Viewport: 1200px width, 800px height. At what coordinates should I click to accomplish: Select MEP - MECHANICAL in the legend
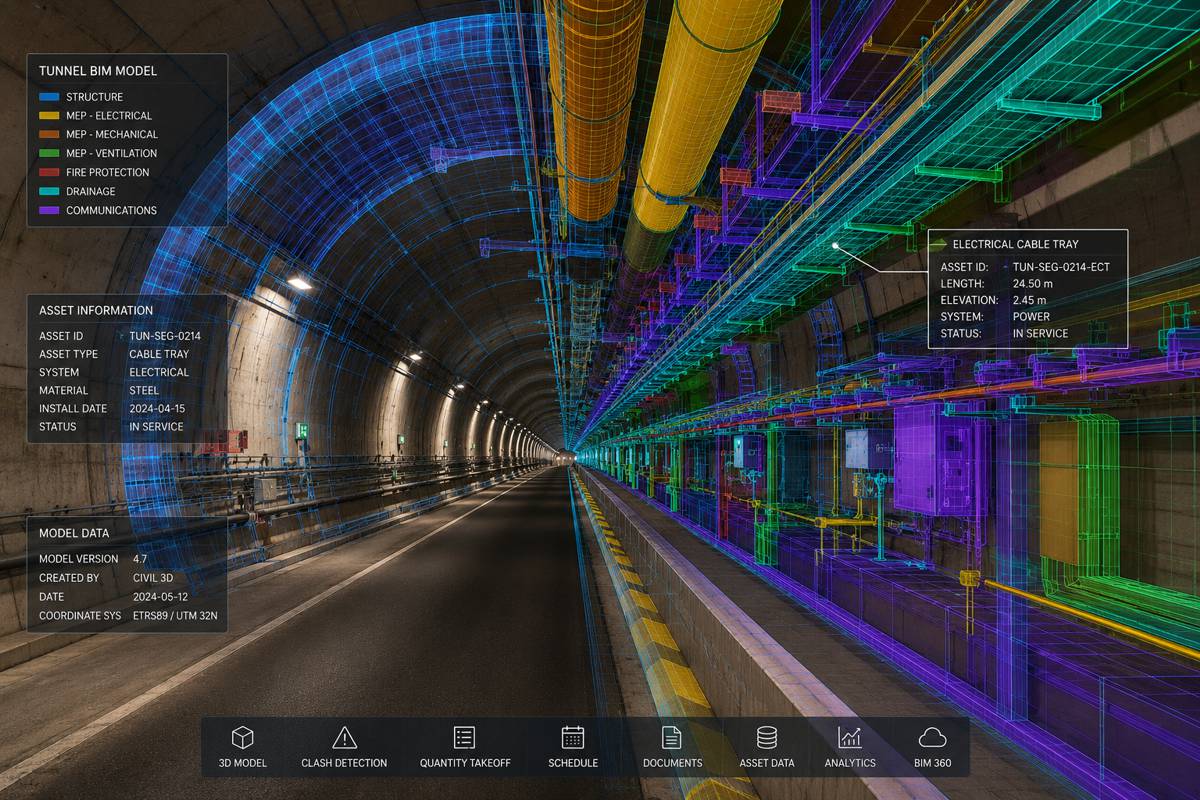(x=112, y=135)
